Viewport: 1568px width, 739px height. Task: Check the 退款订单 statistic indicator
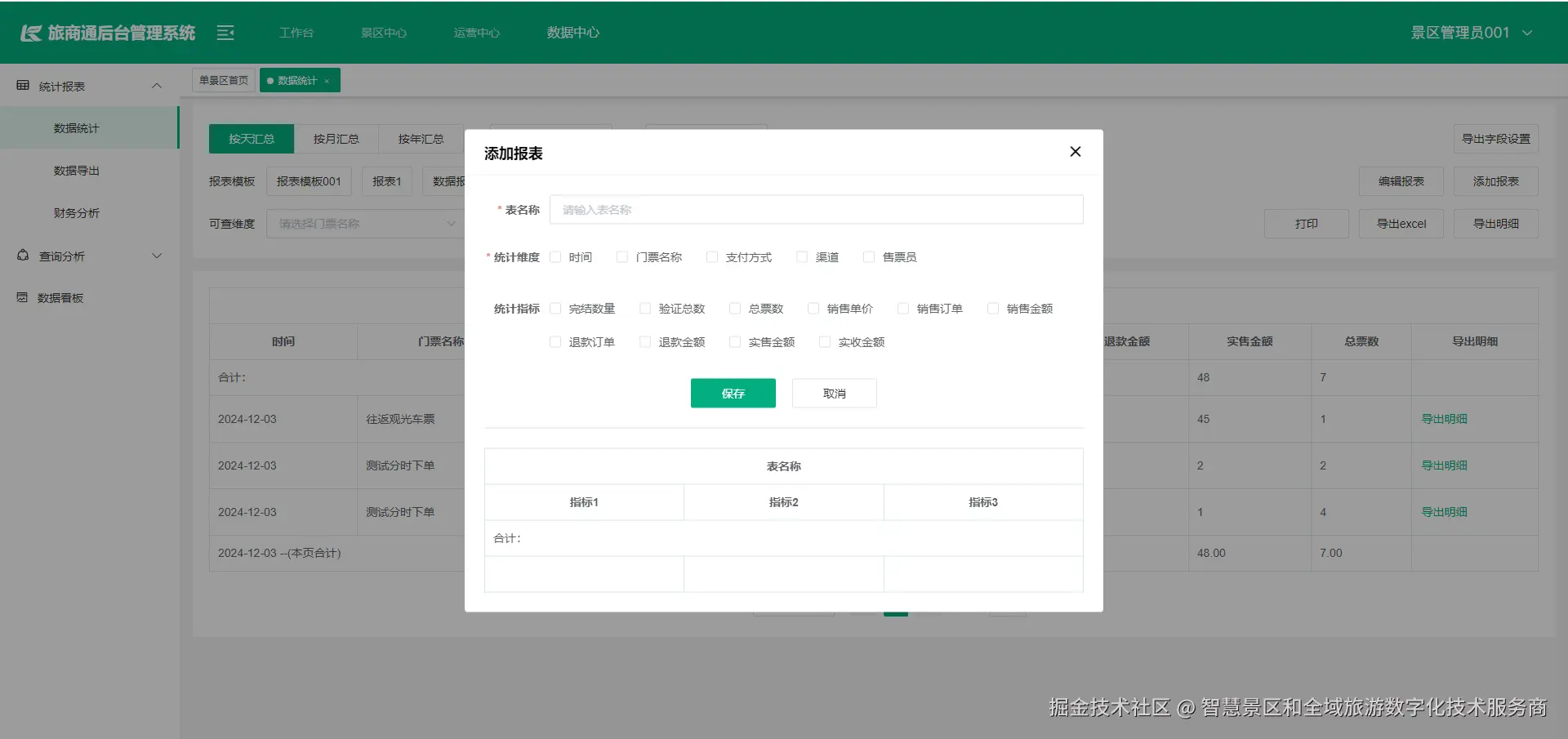click(x=556, y=341)
